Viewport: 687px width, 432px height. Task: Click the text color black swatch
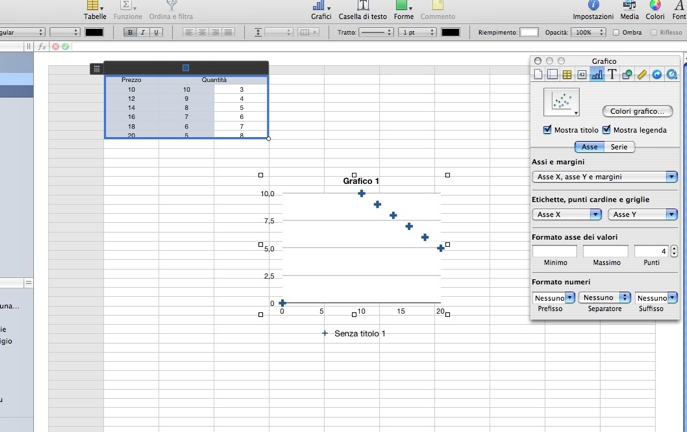[x=94, y=32]
